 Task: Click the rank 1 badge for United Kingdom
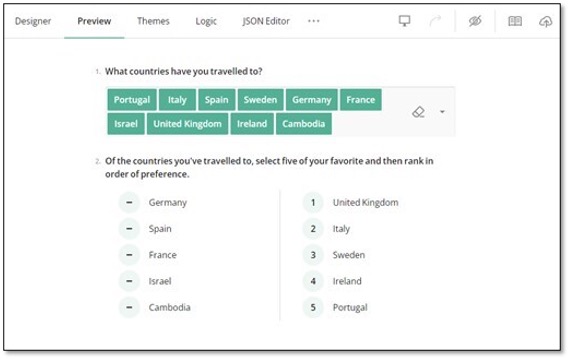coord(313,203)
